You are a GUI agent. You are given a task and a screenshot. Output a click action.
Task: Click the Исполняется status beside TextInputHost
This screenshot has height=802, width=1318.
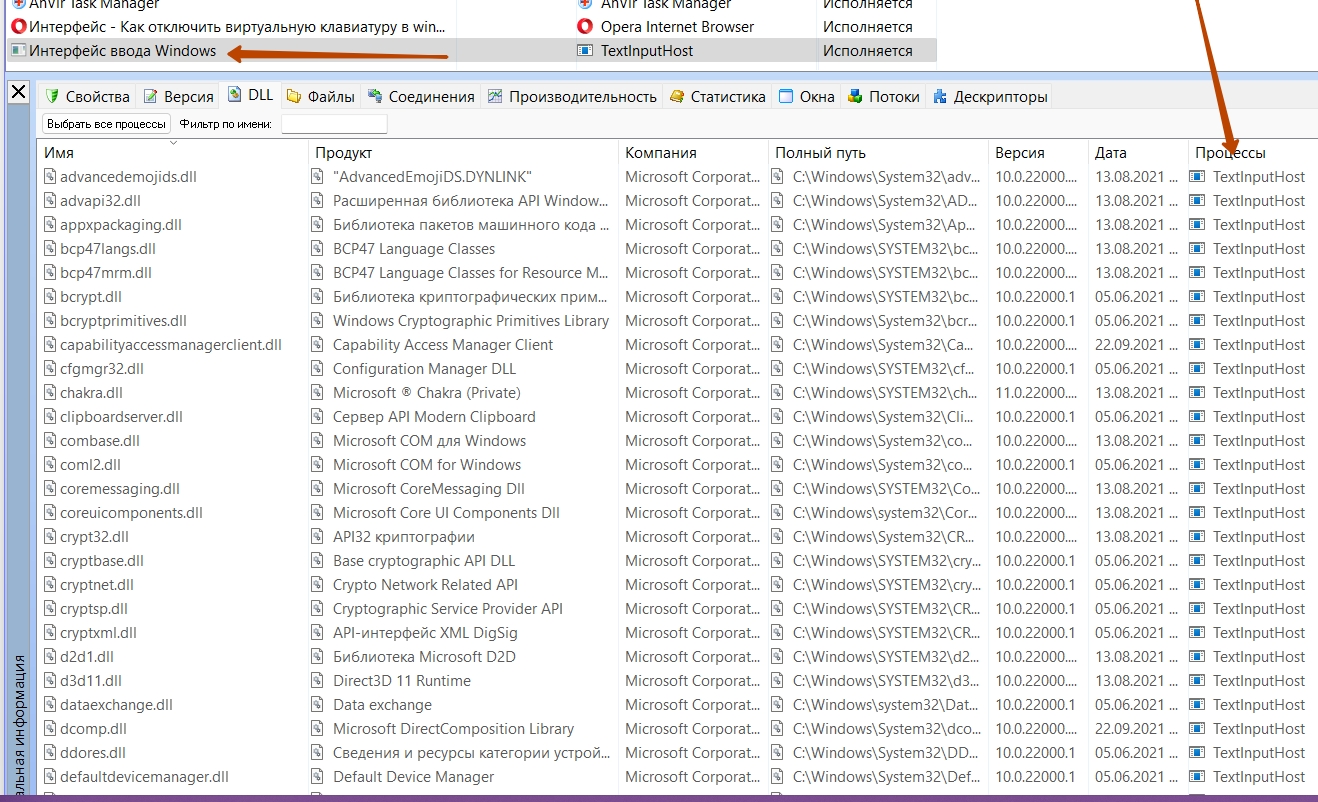[868, 51]
